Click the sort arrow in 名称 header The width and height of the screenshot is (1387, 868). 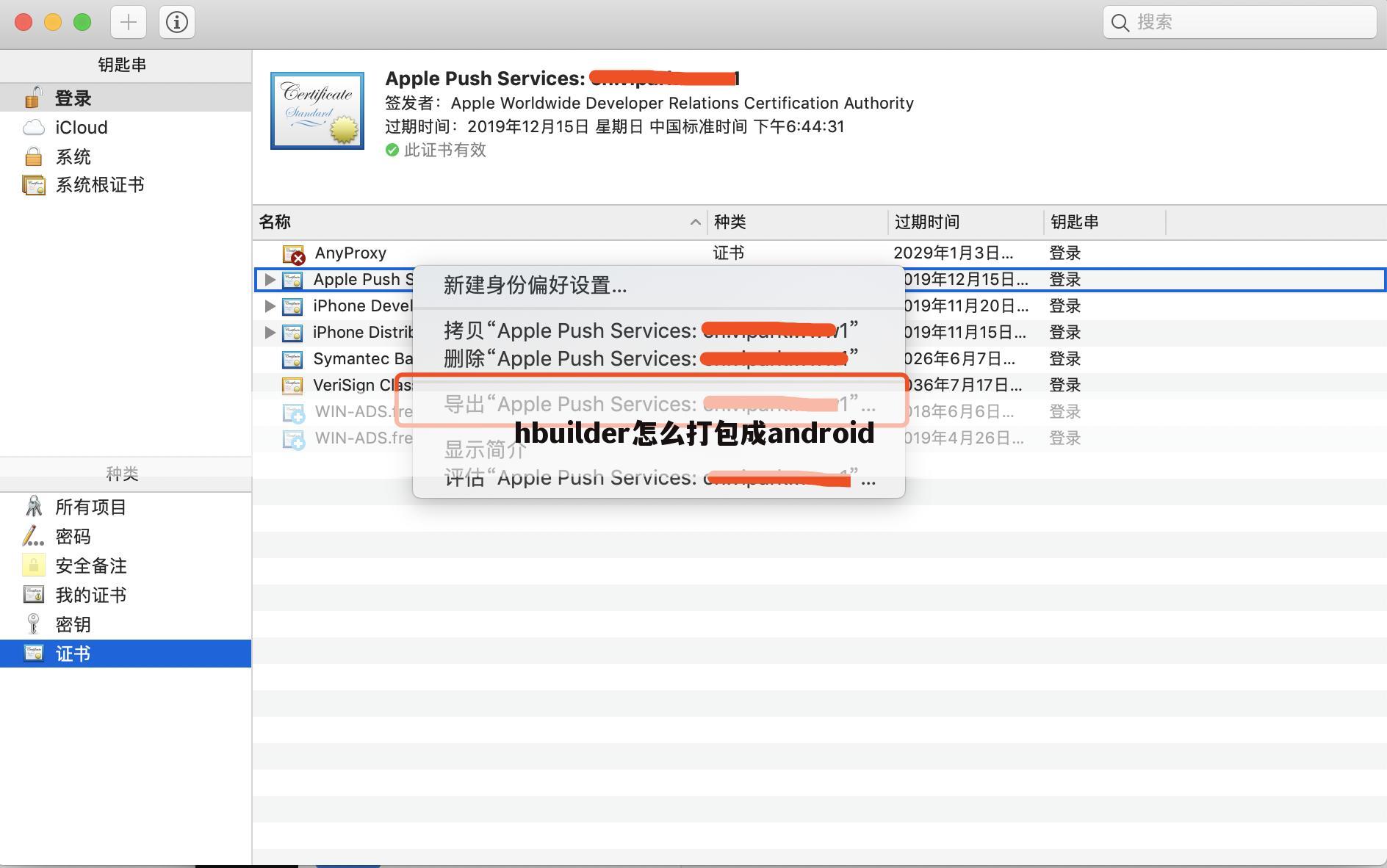(695, 222)
